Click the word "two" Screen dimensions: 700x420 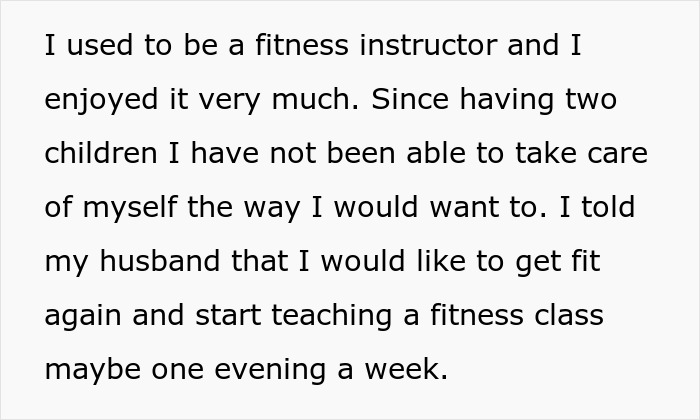click(x=590, y=101)
